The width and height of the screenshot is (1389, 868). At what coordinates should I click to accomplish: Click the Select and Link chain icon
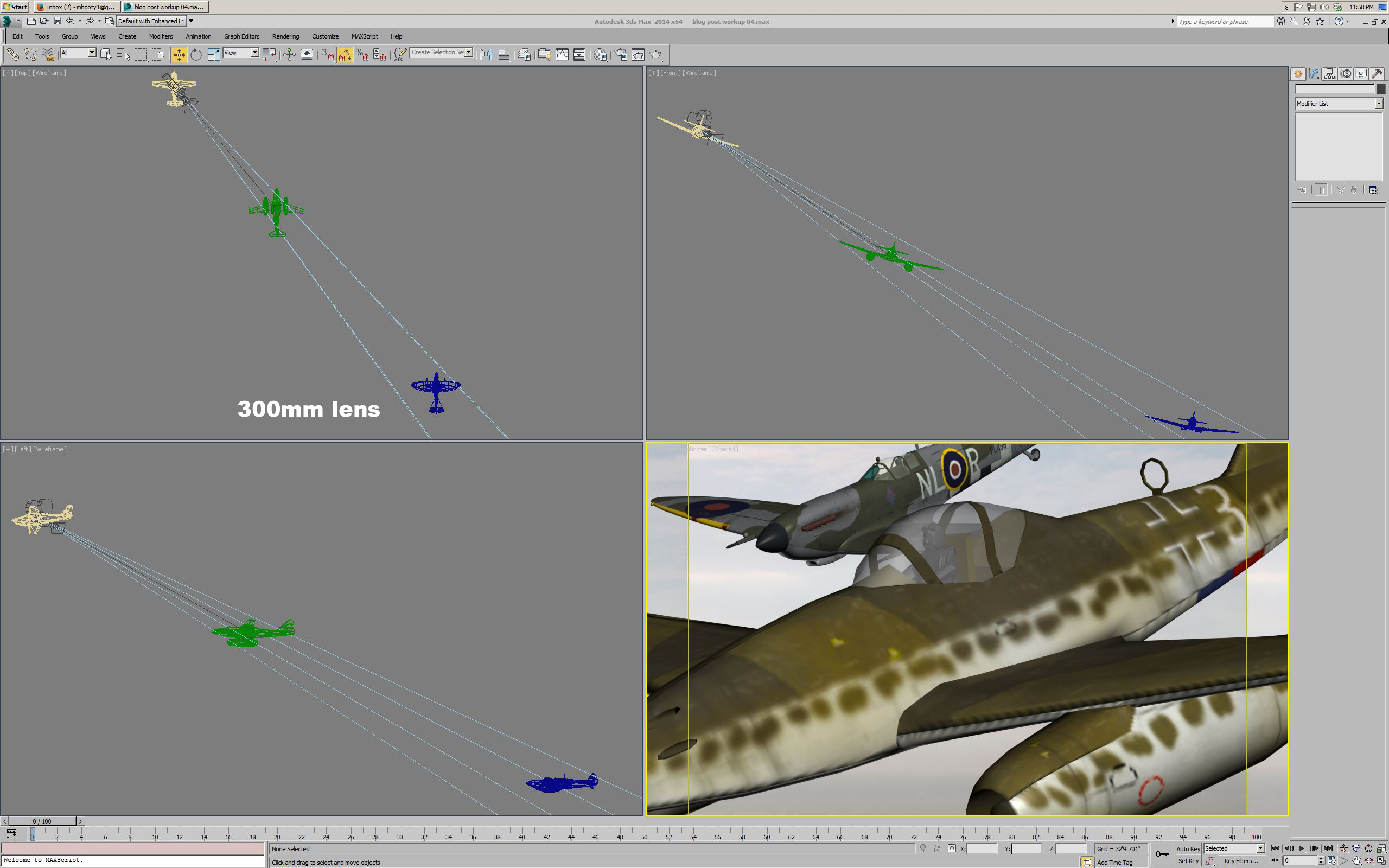point(12,55)
